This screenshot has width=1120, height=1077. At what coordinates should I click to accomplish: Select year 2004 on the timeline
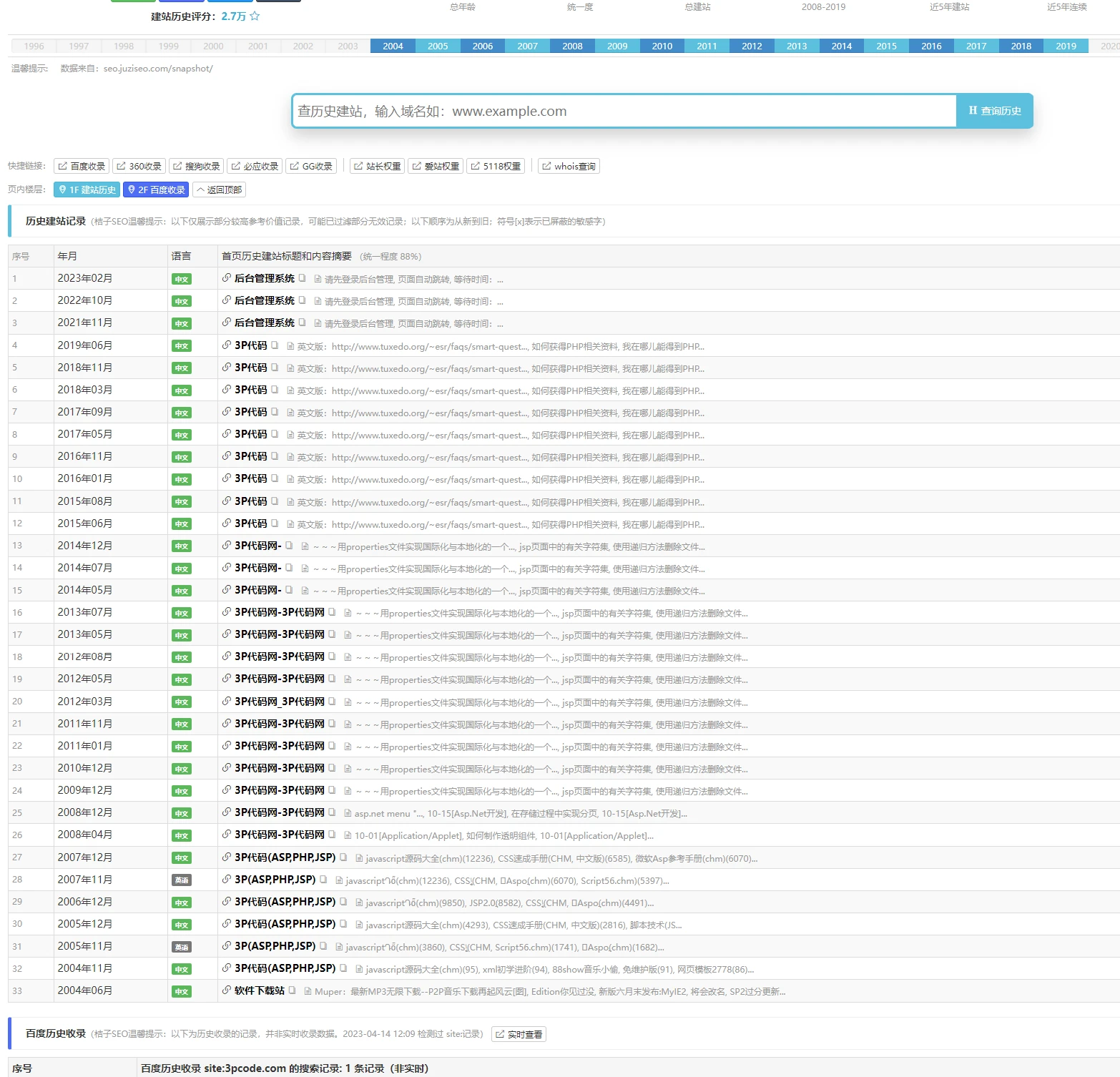click(393, 46)
